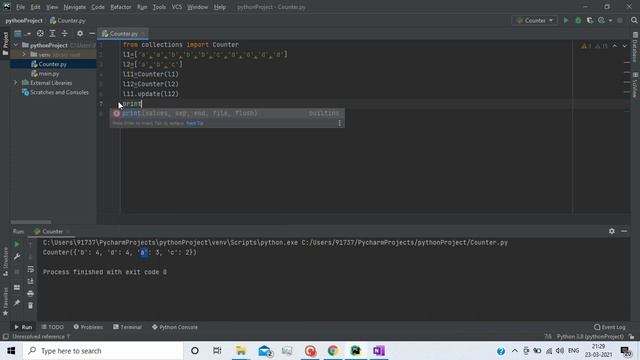Open the Terminal tool window
Viewport: 640px width, 360px height.
[127, 327]
